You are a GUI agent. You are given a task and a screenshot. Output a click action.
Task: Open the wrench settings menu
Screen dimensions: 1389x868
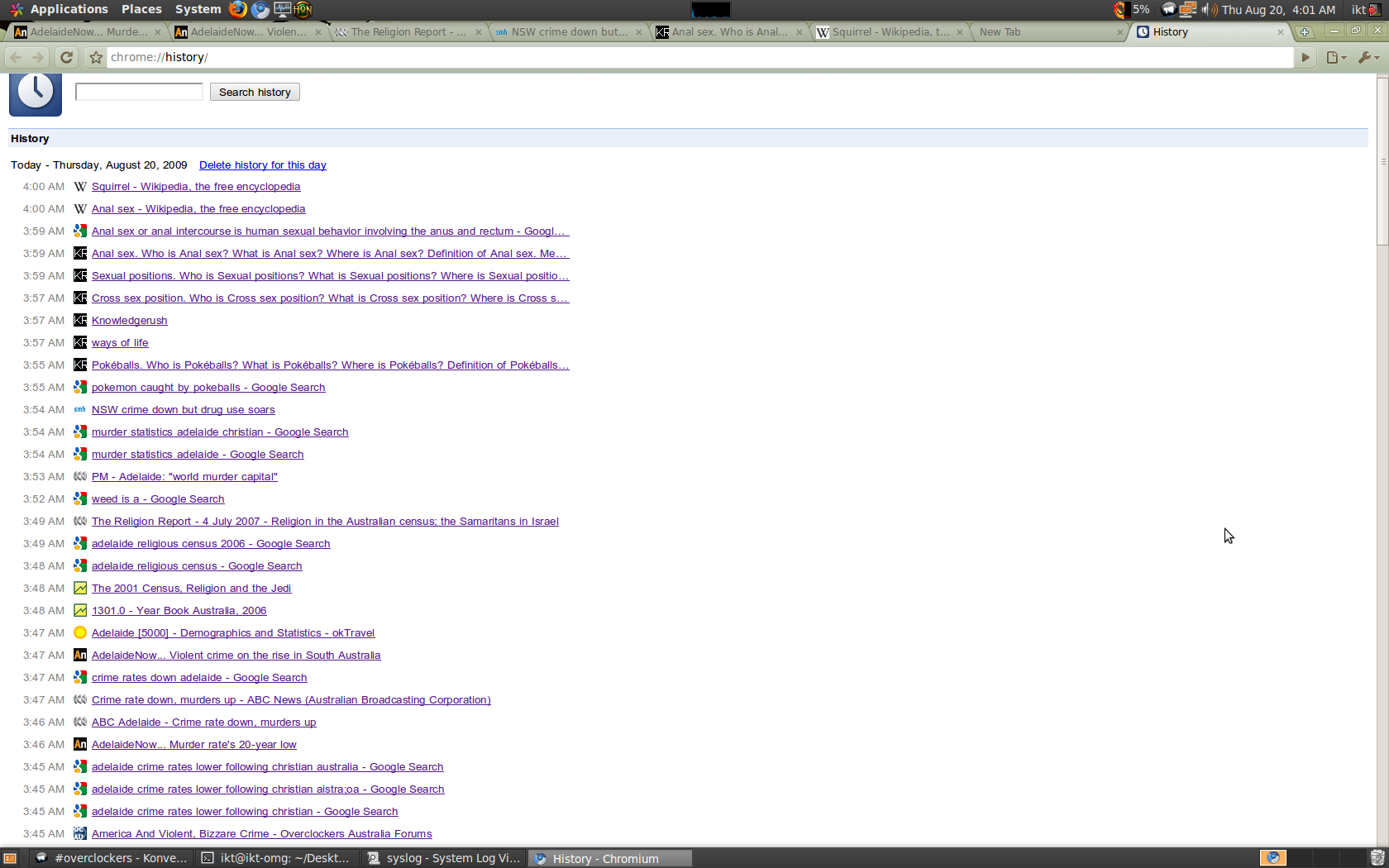click(1368, 57)
